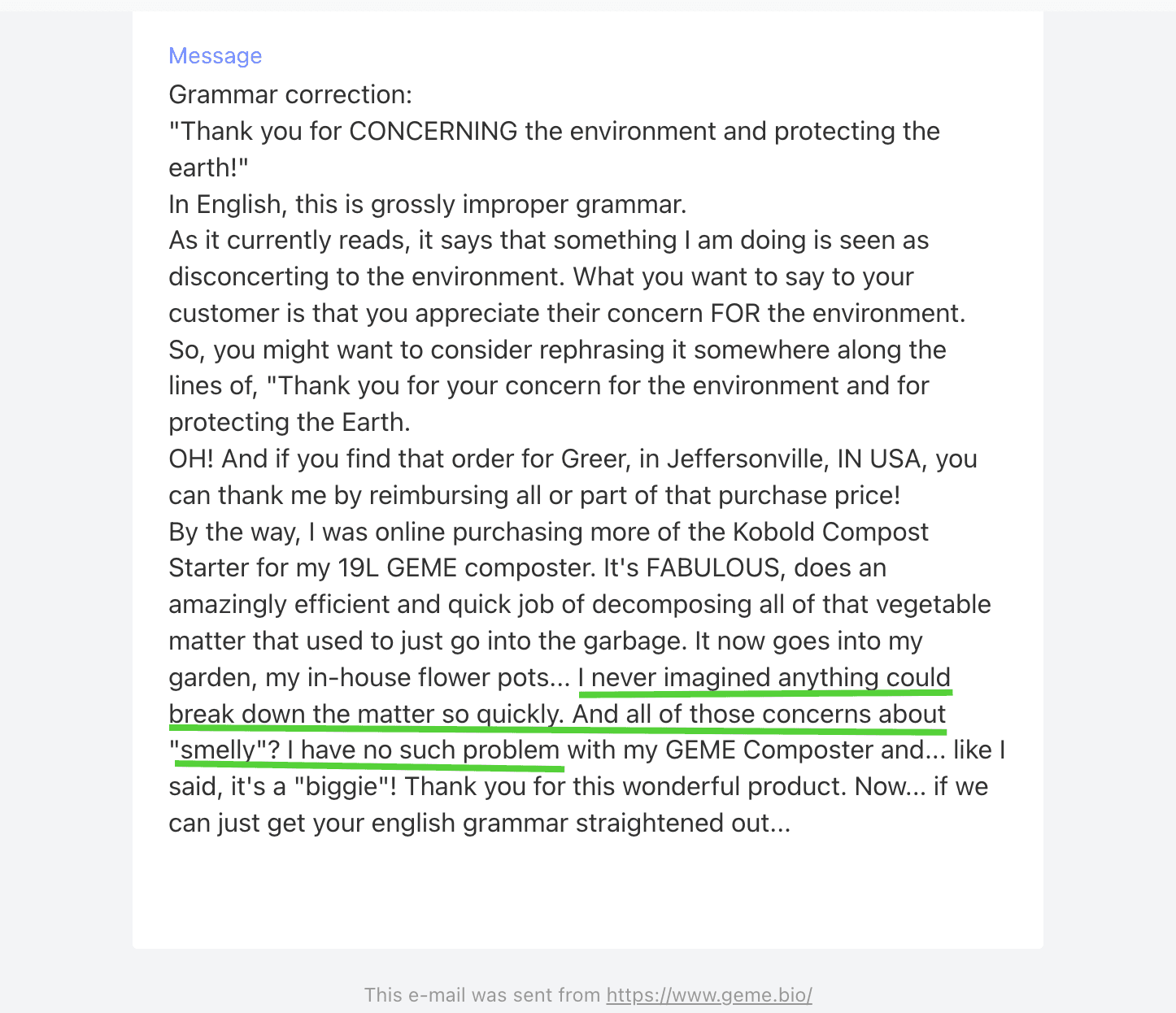Image resolution: width=1176 pixels, height=1013 pixels.
Task: Click the "Kobold Compost" product name
Action: 830,533
